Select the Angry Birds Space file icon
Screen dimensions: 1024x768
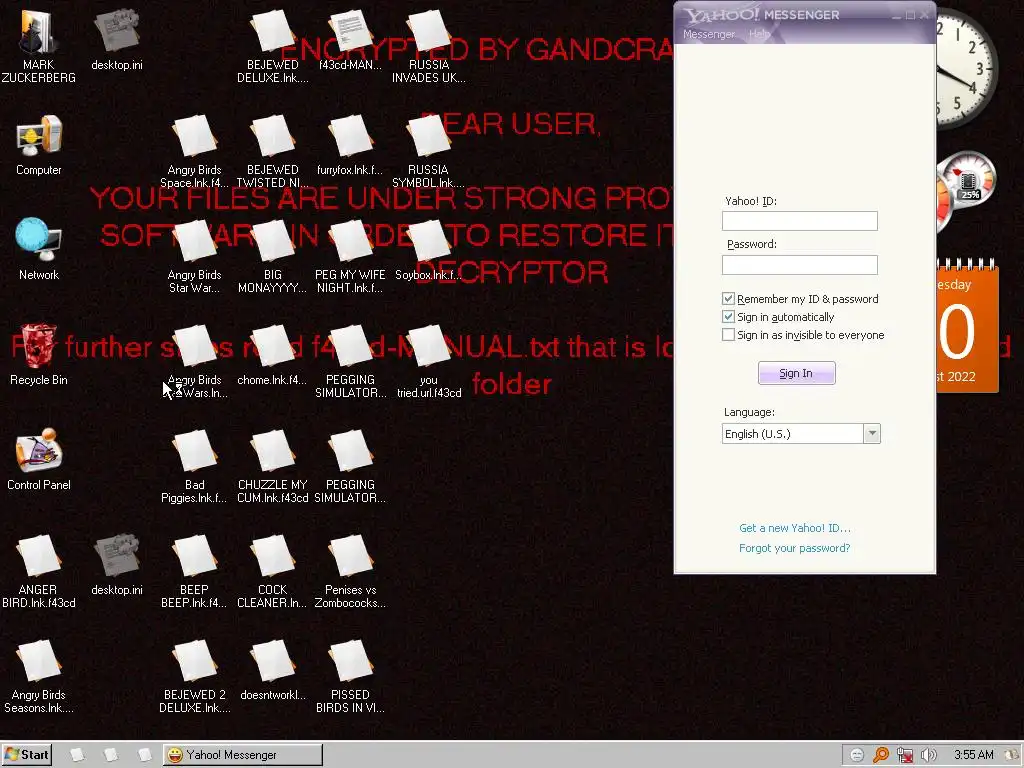194,152
